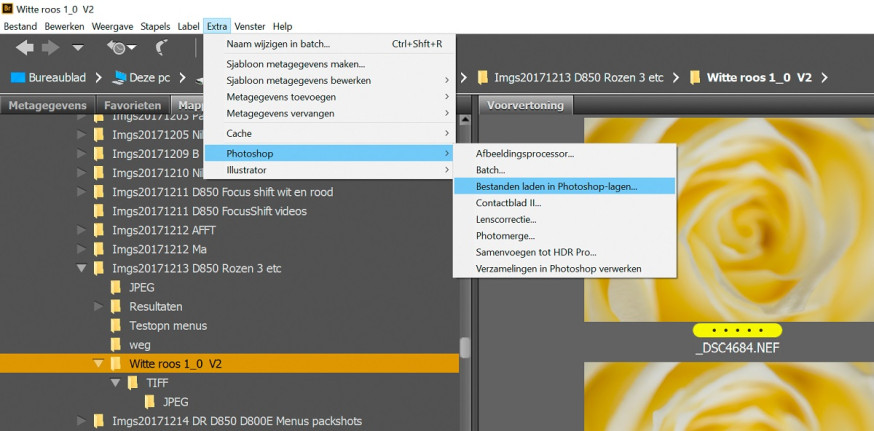Open the Bestand menu
The image size is (874, 431).
20,26
